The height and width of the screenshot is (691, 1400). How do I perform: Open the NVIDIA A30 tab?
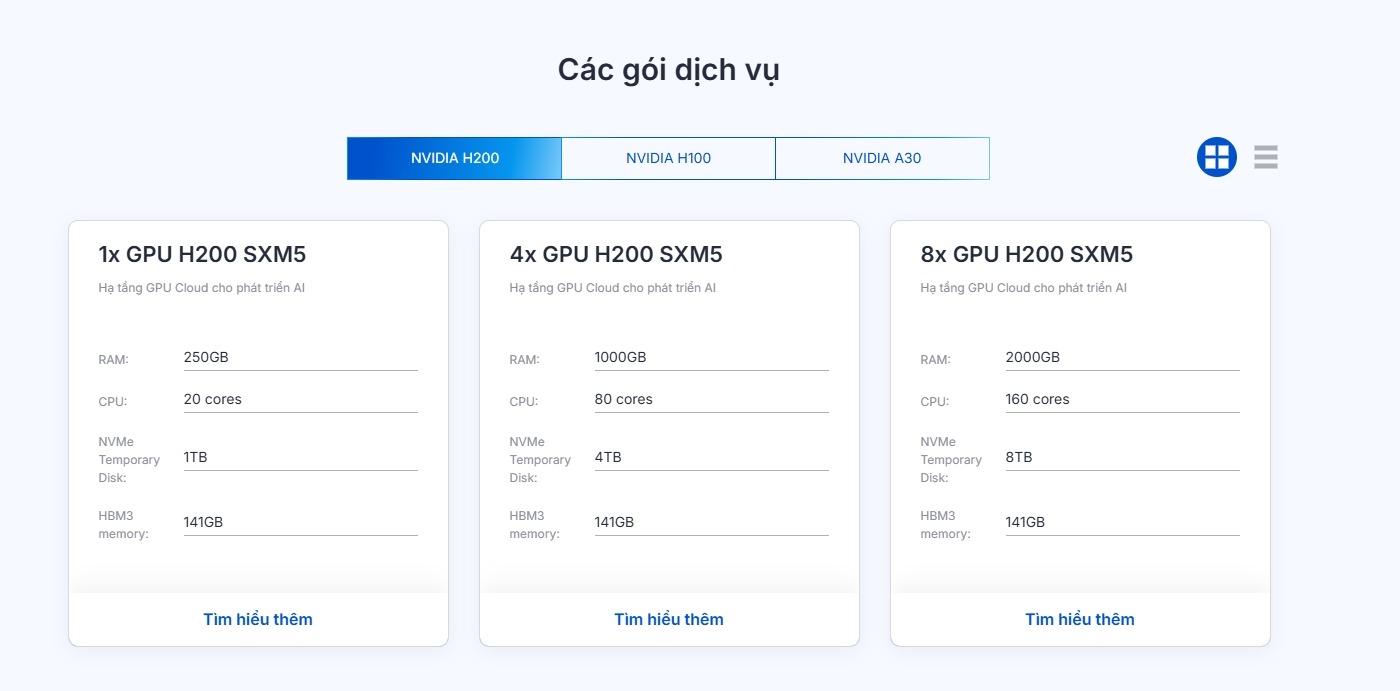click(x=882, y=158)
